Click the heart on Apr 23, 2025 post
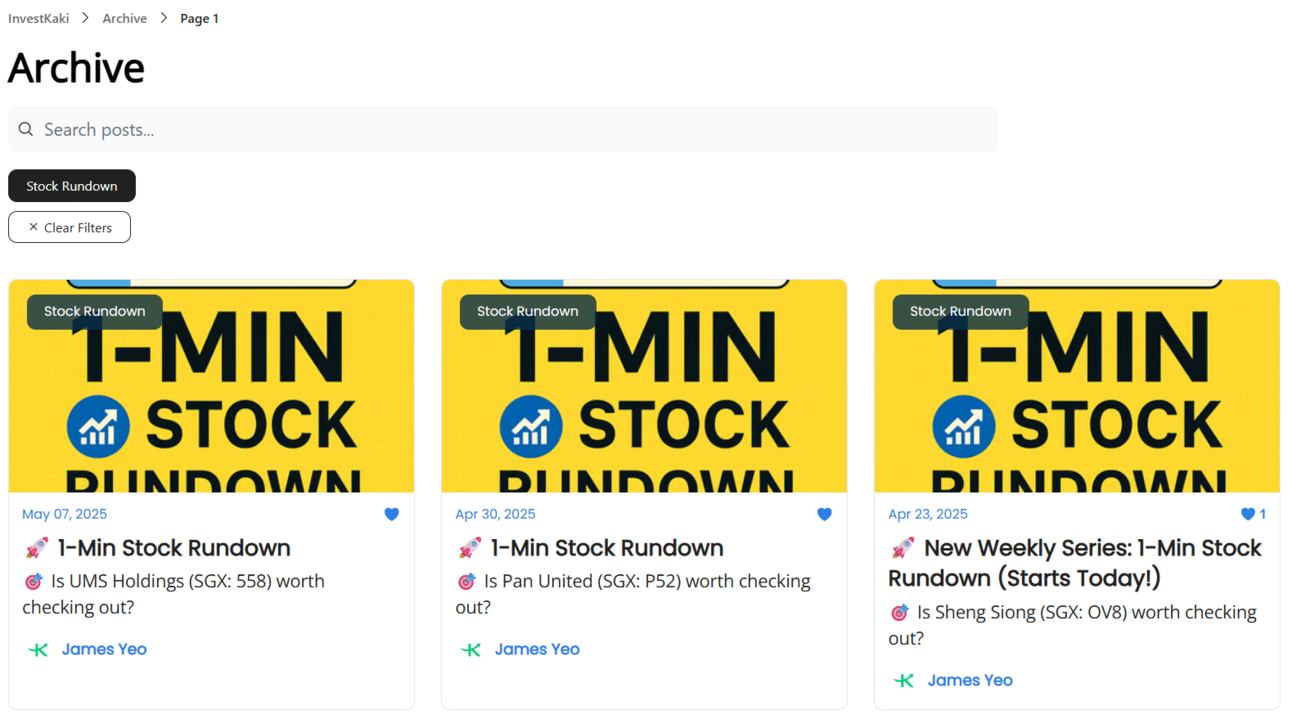1292x715 pixels. point(1247,514)
